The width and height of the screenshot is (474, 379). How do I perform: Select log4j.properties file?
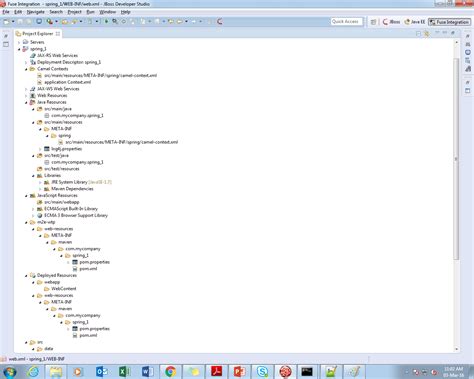(x=66, y=149)
